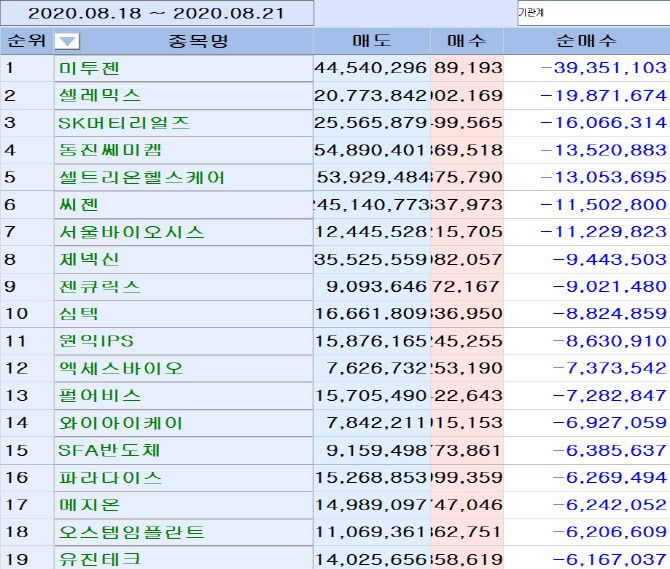670x569 pixels.
Task: Click the date range 2020.08.18 ~ 2020.08.21 field
Action: click(156, 14)
